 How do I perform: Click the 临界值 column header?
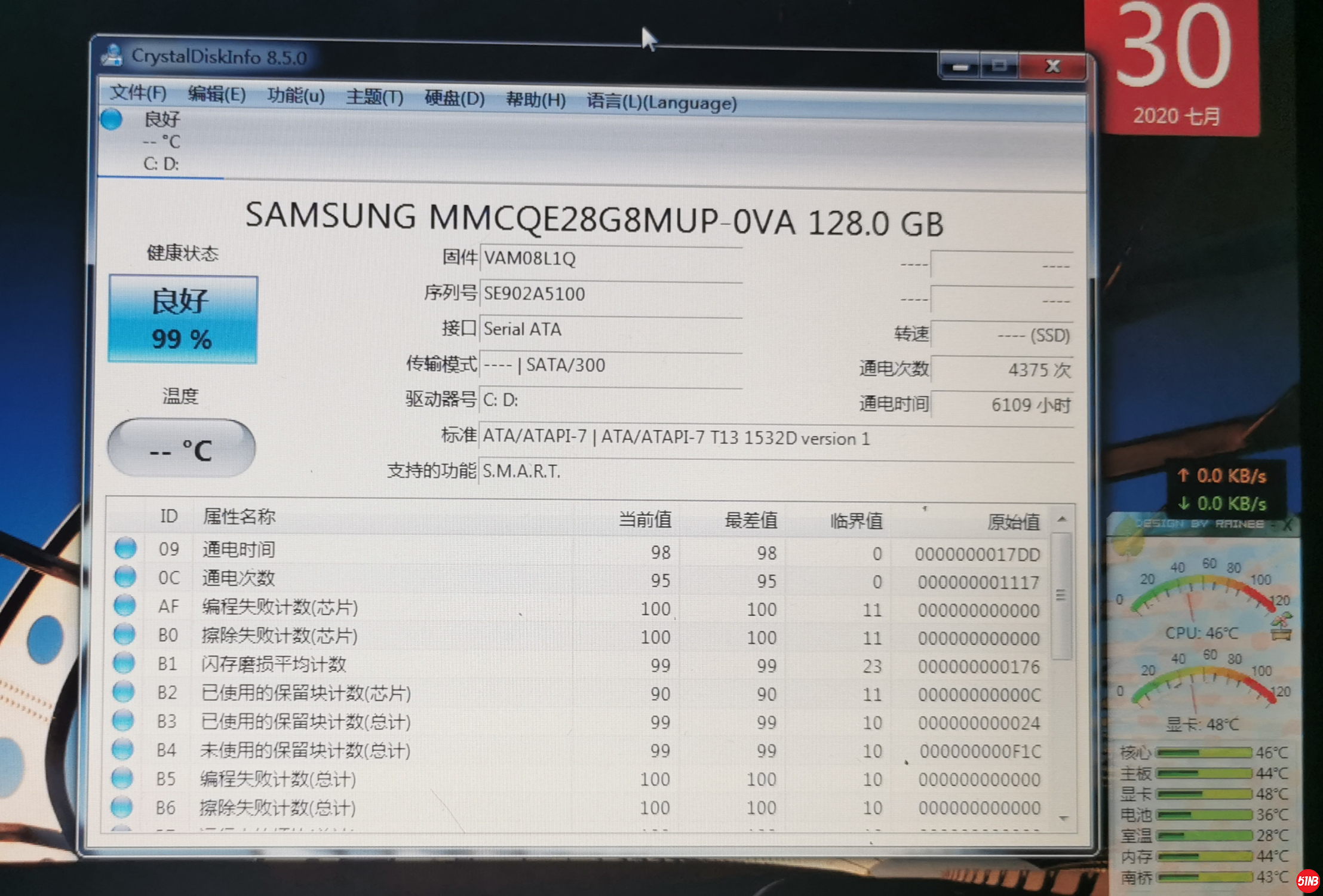point(856,521)
